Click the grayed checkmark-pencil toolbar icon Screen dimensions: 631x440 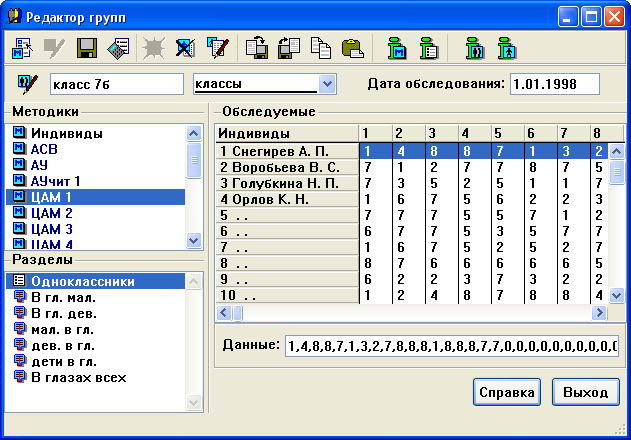pyautogui.click(x=54, y=48)
